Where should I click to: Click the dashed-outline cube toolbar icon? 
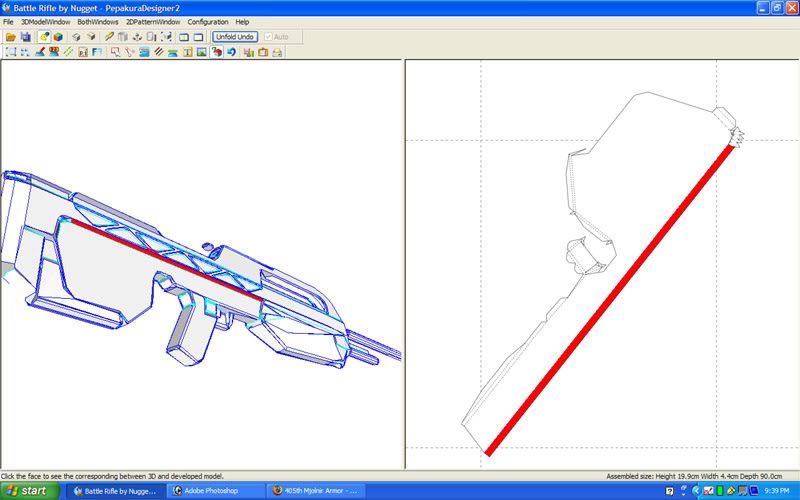coord(166,37)
